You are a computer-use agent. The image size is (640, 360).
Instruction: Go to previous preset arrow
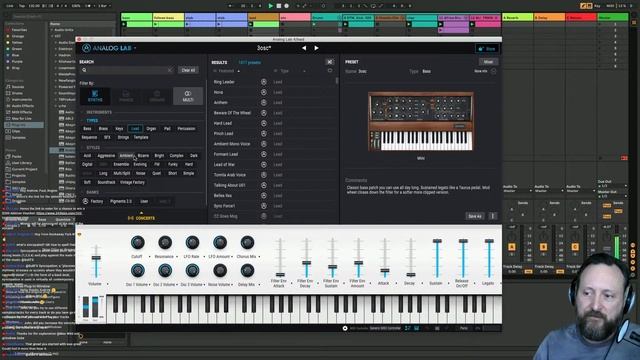(304, 48)
